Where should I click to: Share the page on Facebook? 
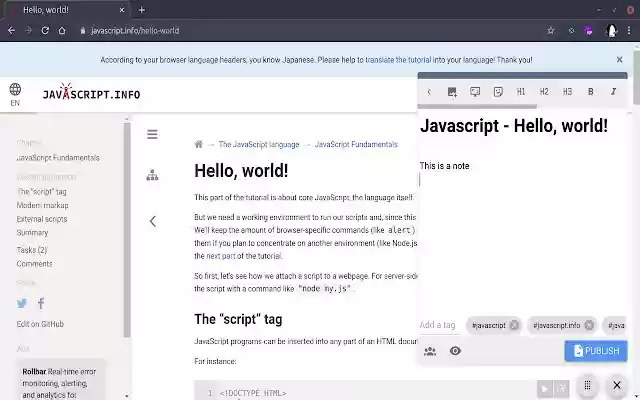tap(41, 303)
